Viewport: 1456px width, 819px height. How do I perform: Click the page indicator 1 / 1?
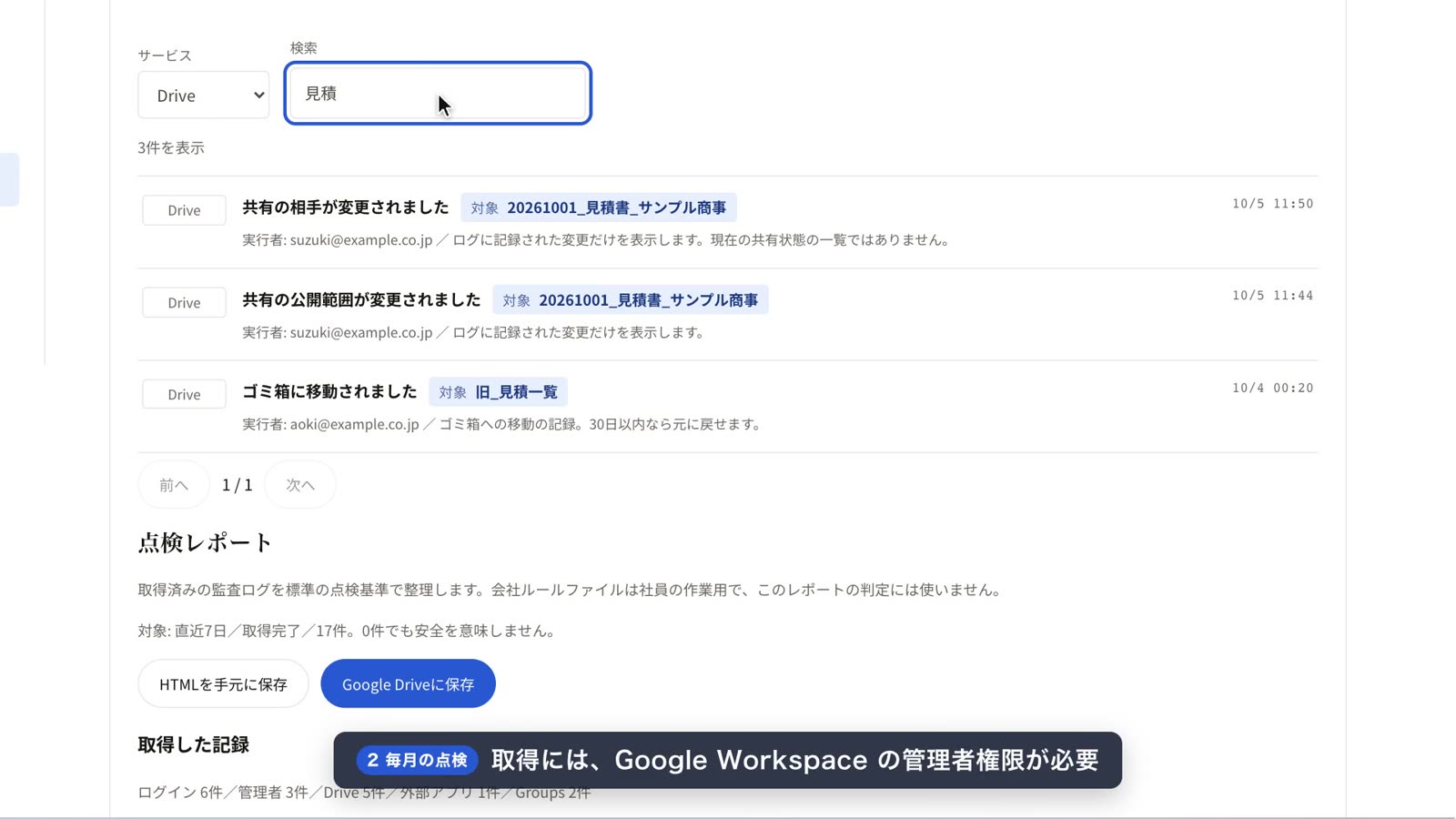coord(238,485)
